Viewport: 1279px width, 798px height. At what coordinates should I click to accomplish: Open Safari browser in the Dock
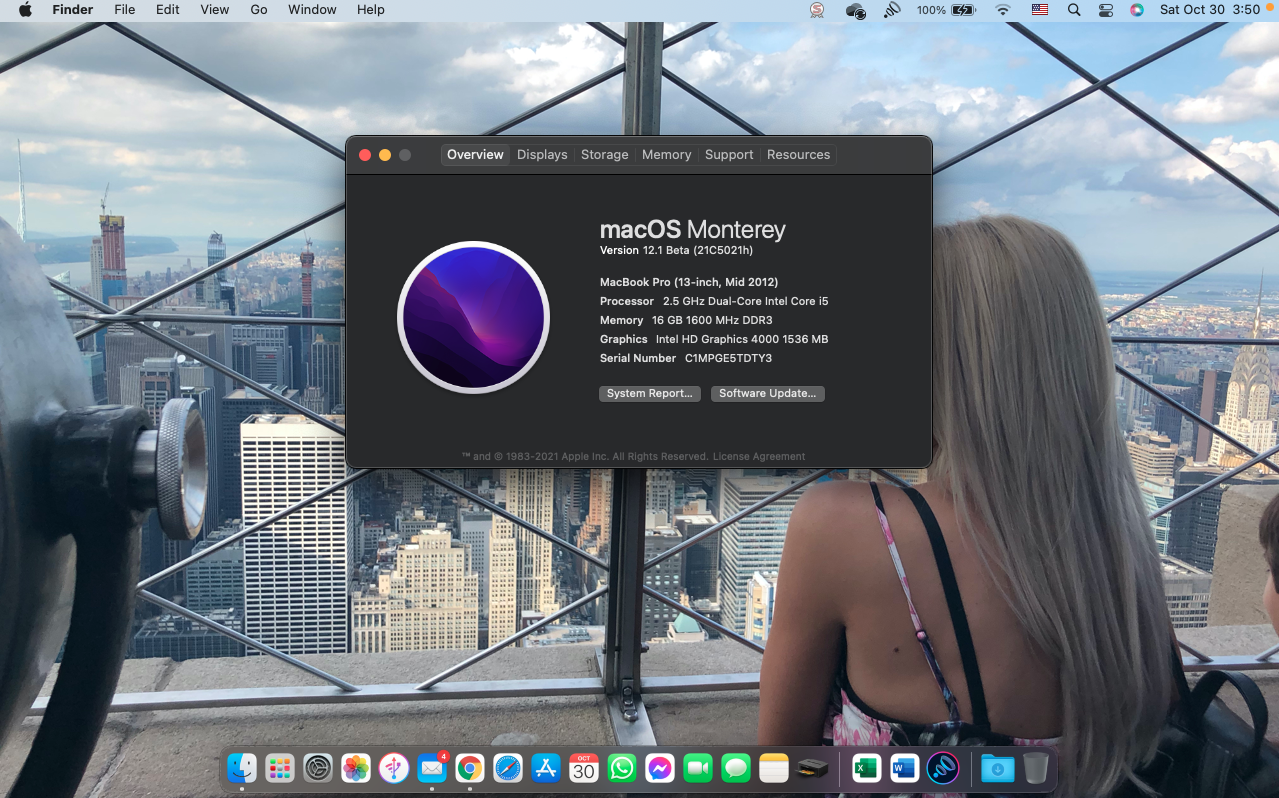tap(508, 768)
